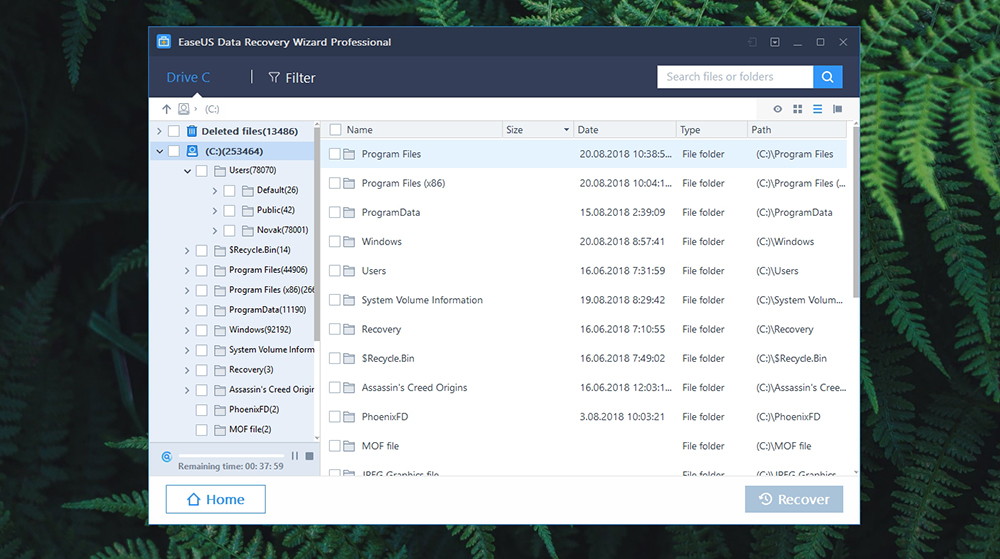This screenshot has height=559, width=1000.
Task: Go up one folder level arrow
Action: pos(166,109)
